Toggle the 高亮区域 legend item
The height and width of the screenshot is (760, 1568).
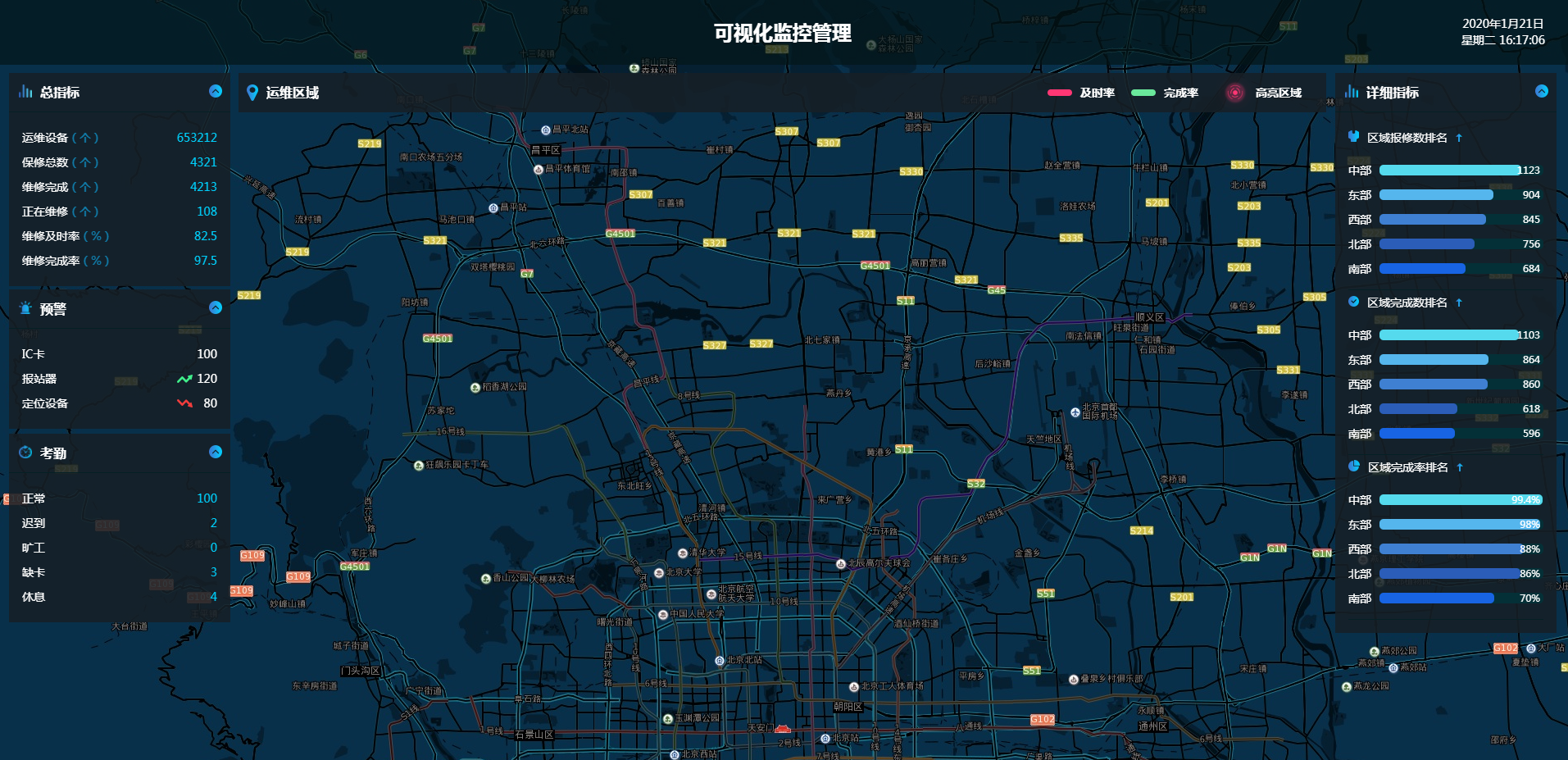point(1263,93)
